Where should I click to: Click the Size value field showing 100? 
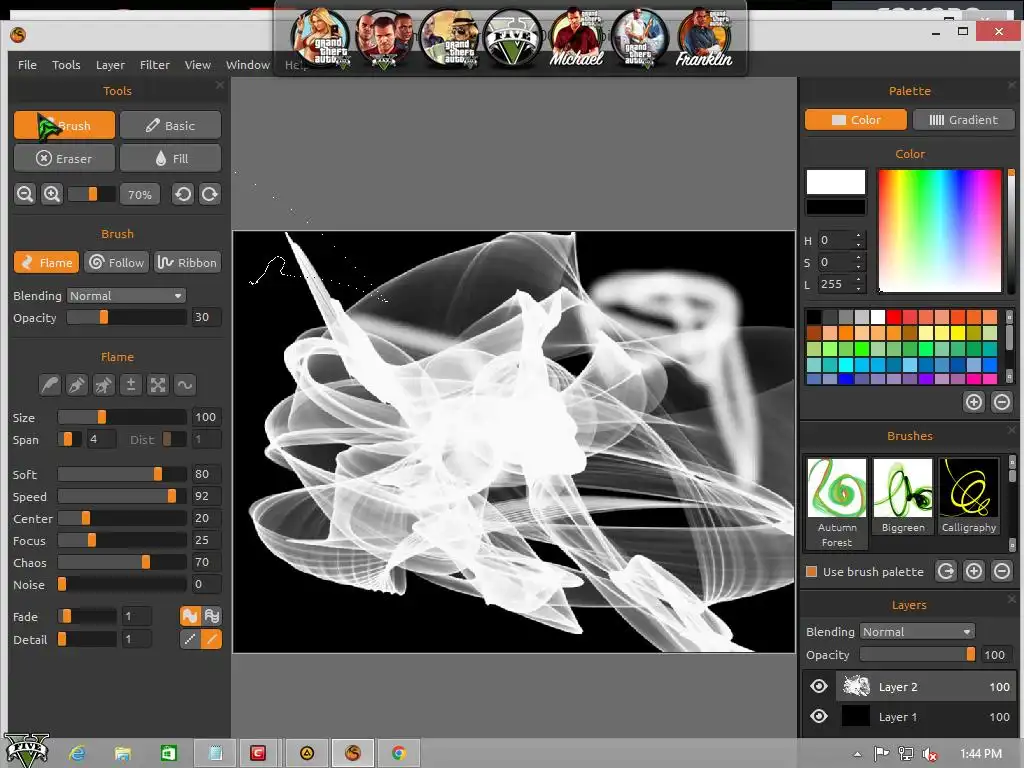click(x=206, y=417)
